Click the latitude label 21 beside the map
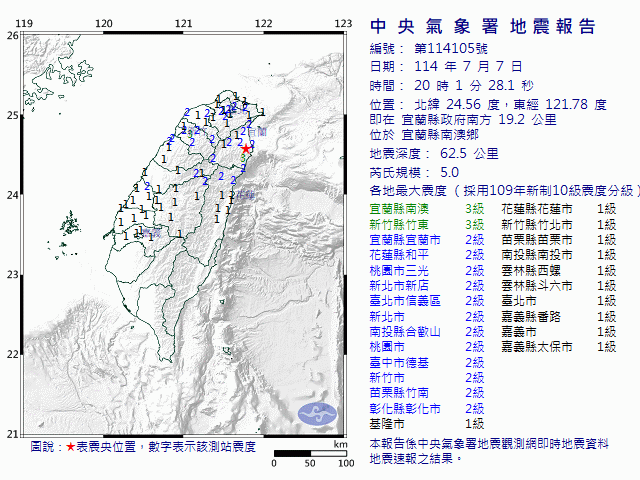This screenshot has height=480, width=640. [x=13, y=434]
